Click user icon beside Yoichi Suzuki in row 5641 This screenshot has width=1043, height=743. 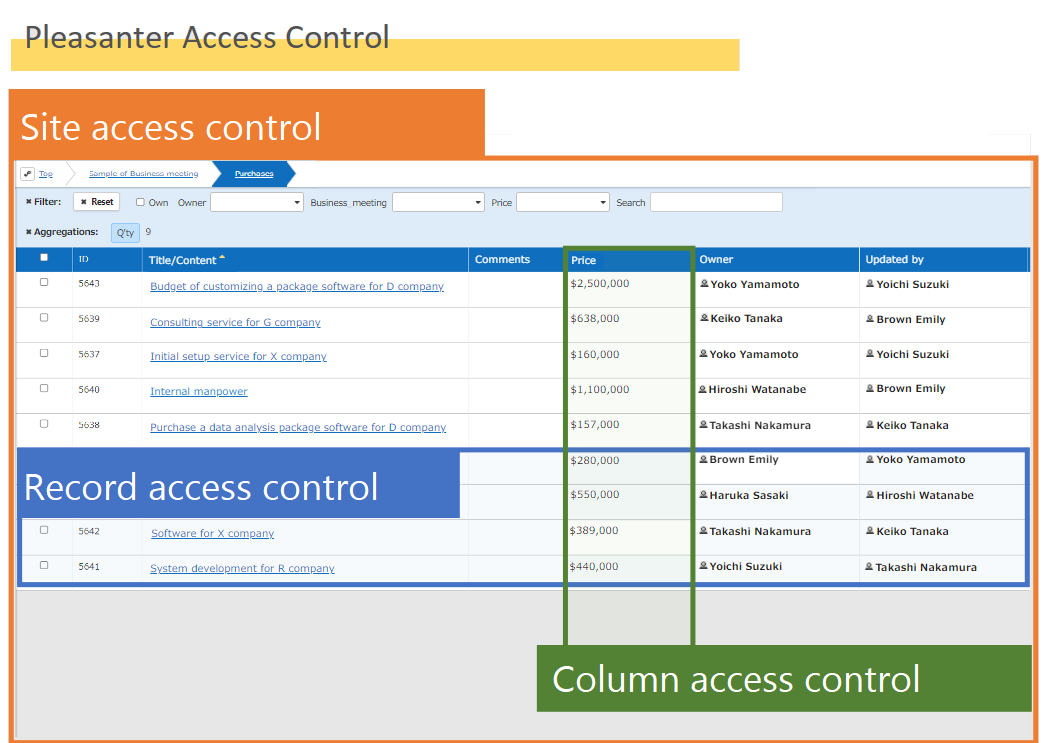click(703, 566)
